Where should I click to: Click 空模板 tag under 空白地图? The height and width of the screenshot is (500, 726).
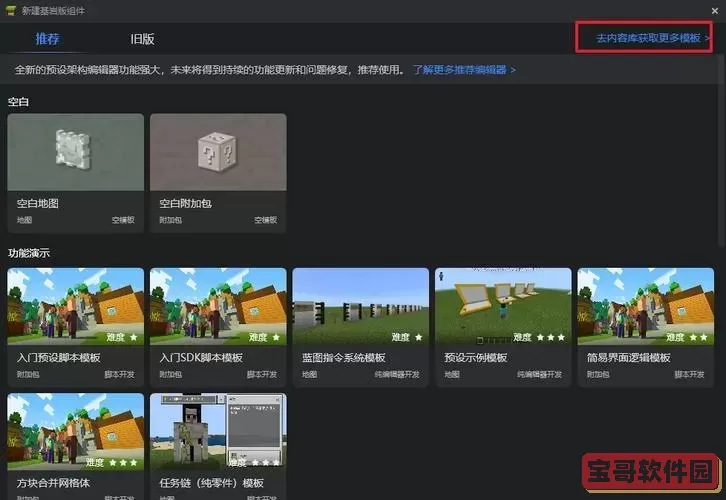123,220
